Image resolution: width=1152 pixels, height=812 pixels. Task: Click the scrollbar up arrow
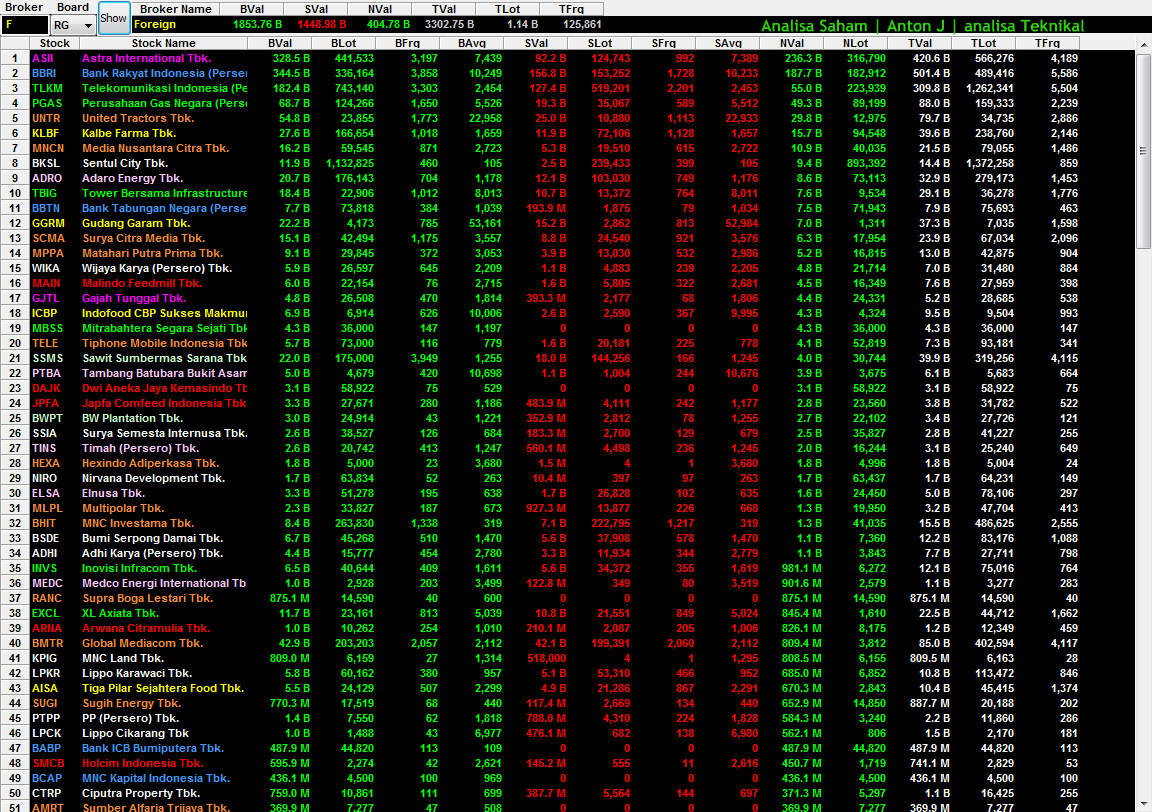click(x=1143, y=45)
